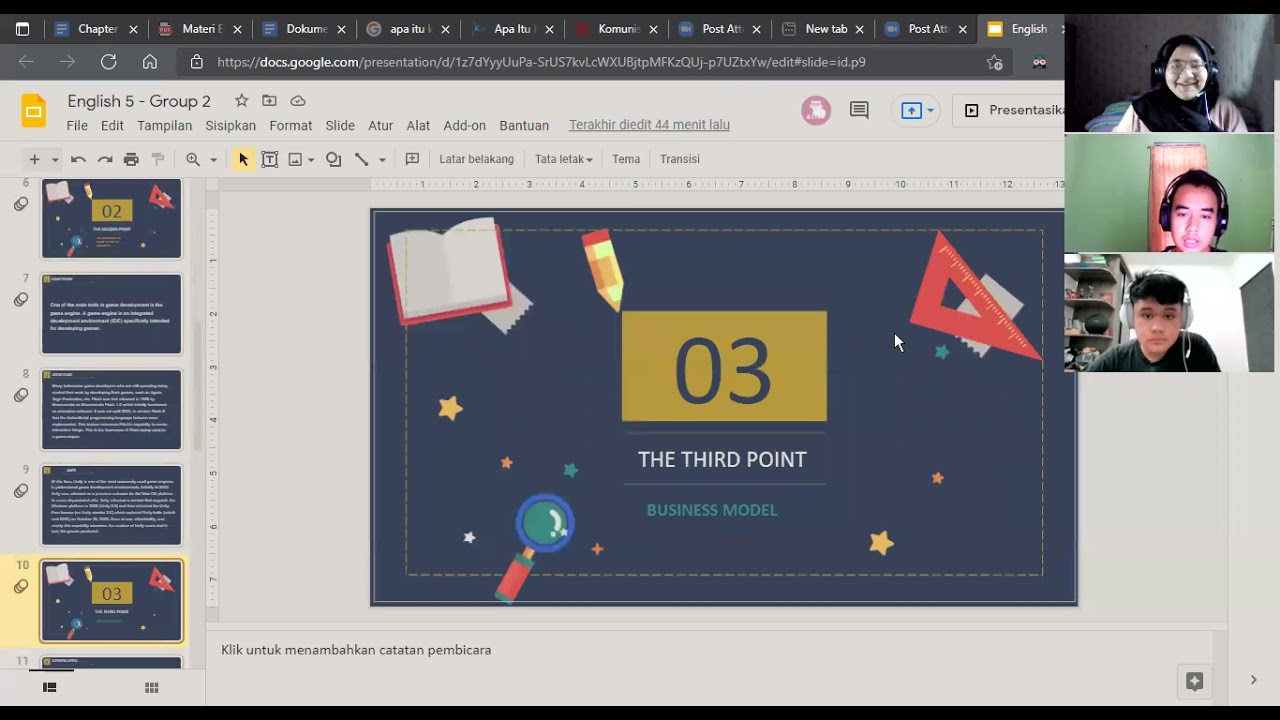Screen dimensions: 1280x720
Task: Undo the last action
Action: pyautogui.click(x=78, y=159)
